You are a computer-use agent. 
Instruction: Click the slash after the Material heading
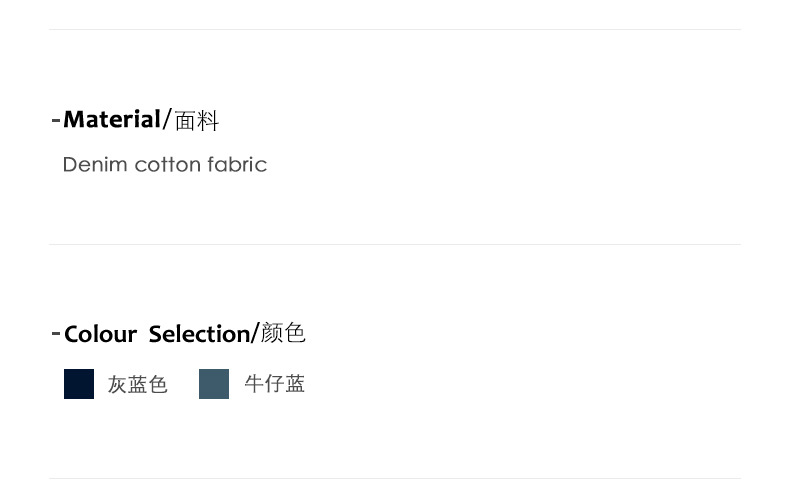[x=167, y=120]
